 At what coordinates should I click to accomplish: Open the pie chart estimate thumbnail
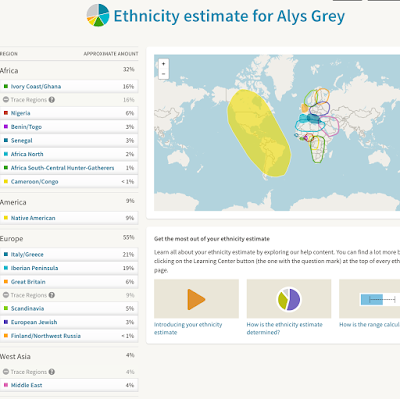[289, 299]
